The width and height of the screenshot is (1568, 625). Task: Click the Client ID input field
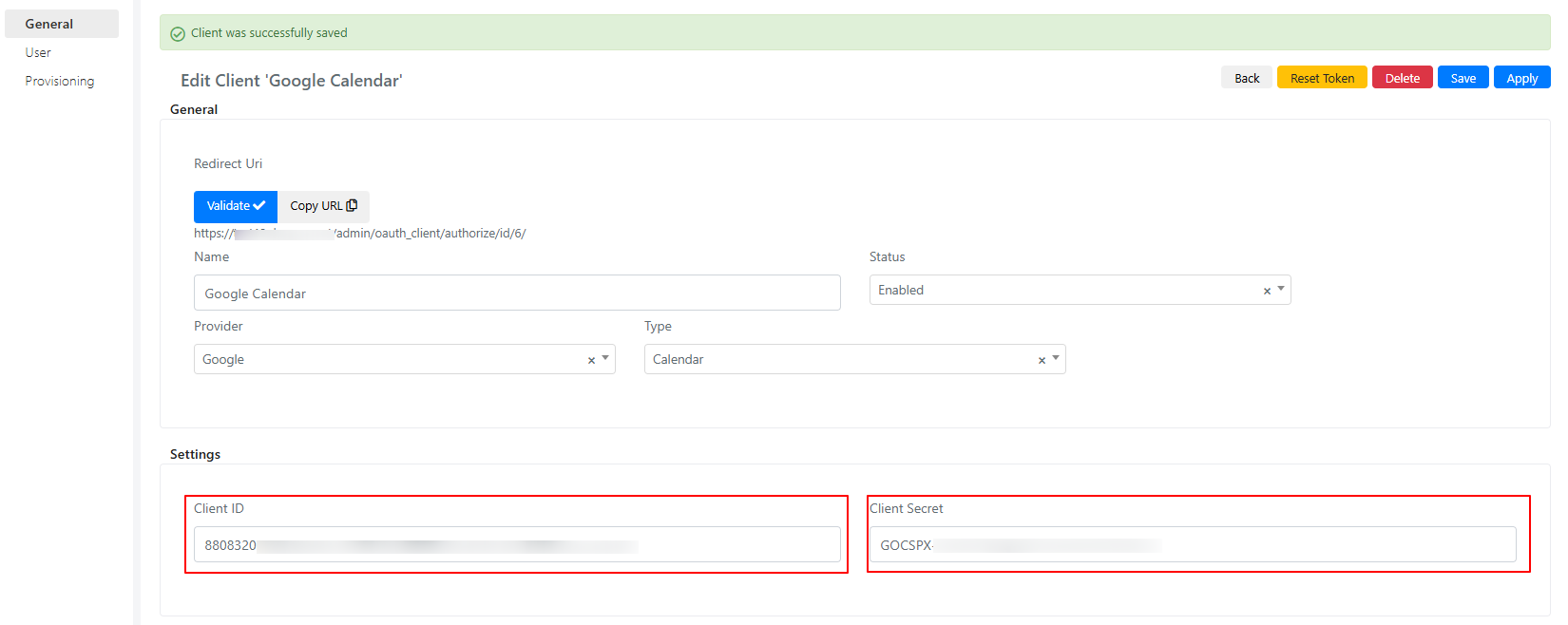tap(517, 544)
